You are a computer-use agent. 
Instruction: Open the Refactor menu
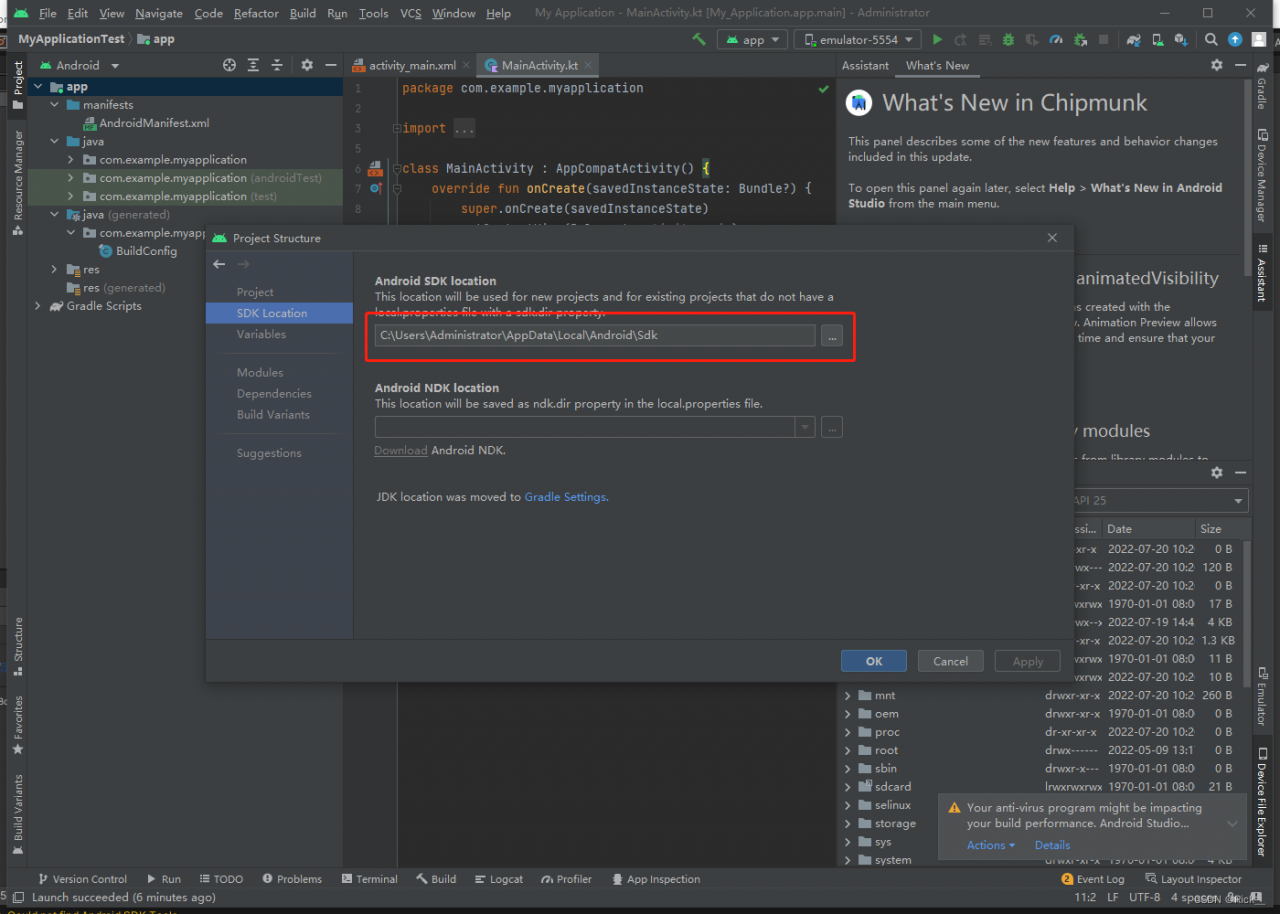256,13
